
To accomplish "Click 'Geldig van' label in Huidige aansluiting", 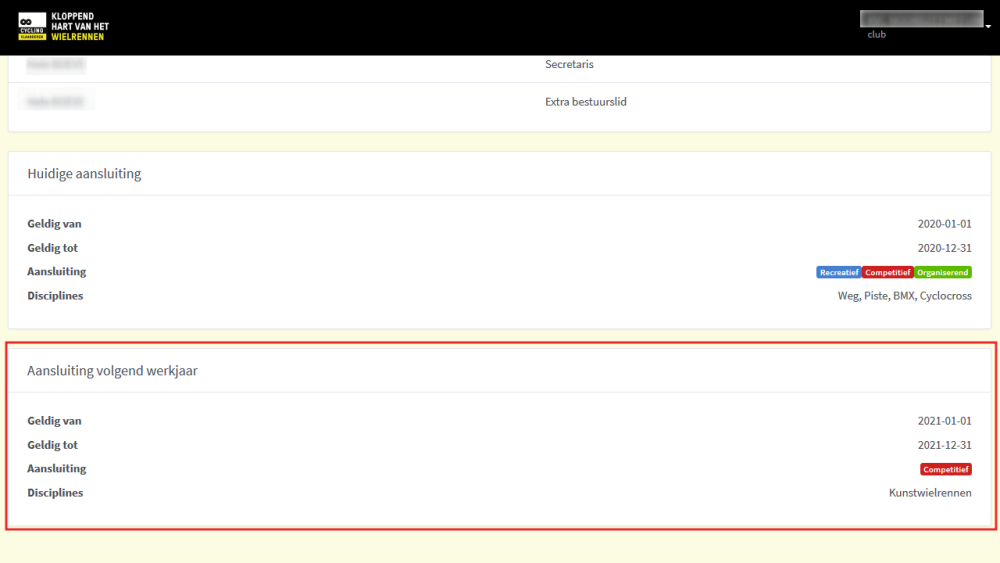I will click(x=54, y=224).
